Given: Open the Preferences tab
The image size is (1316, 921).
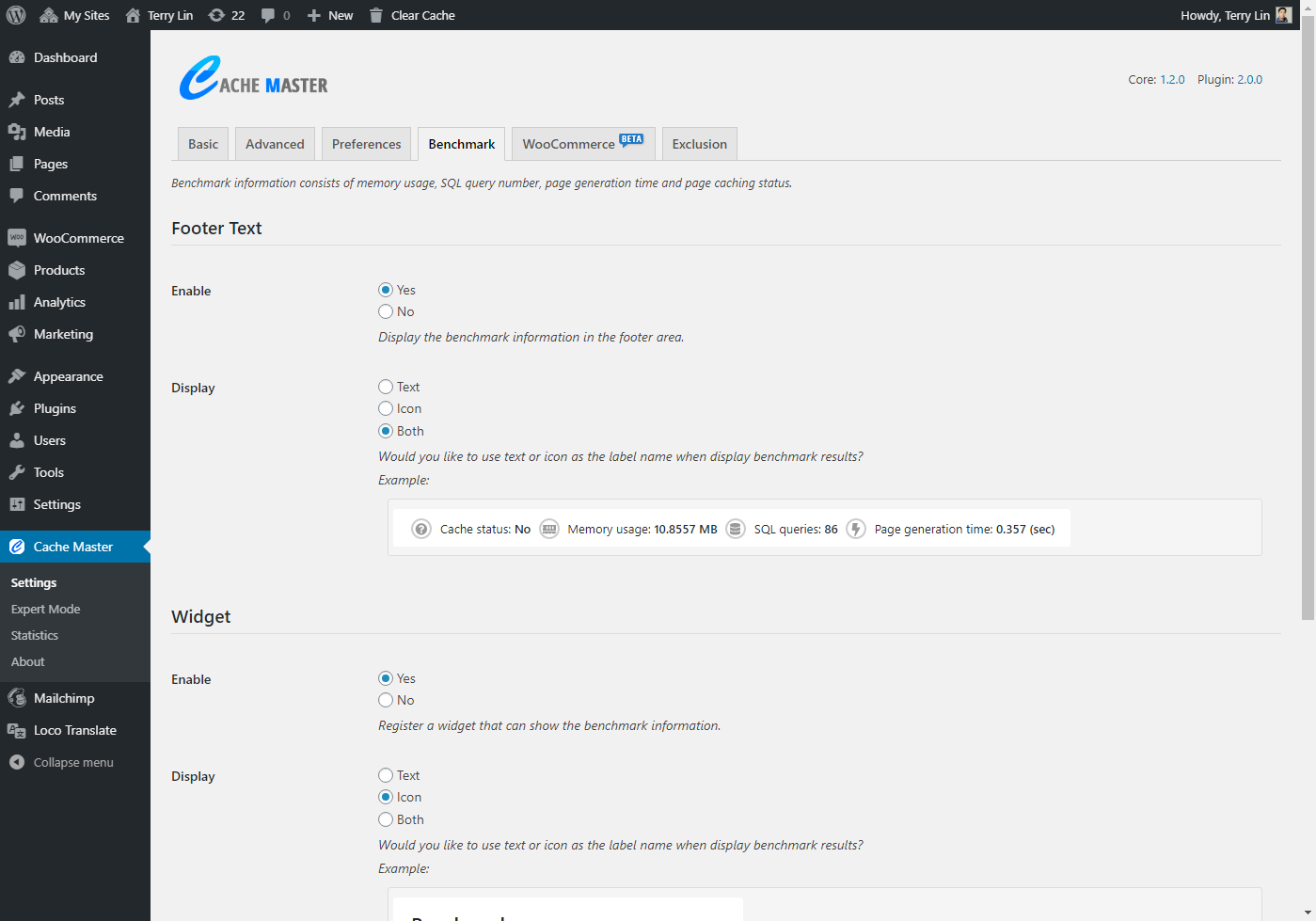Looking at the screenshot, I should coord(366,144).
